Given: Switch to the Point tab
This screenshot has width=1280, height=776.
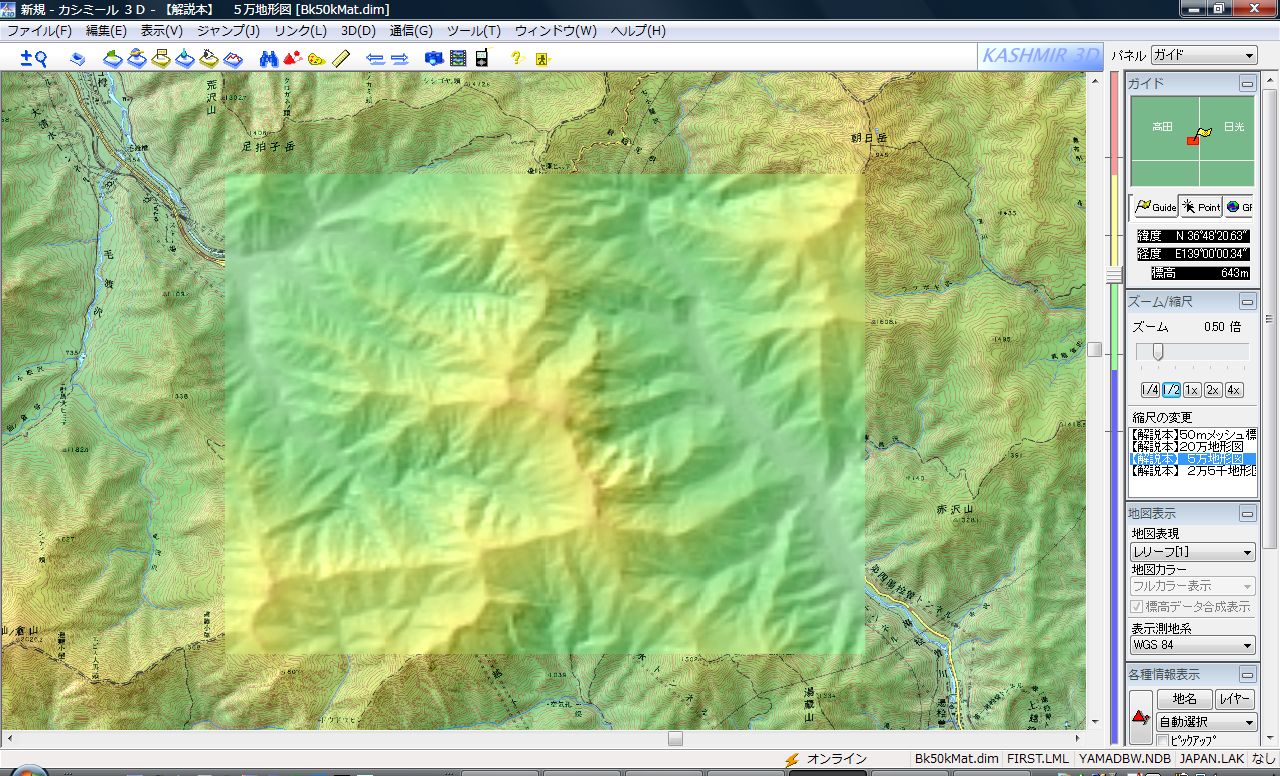Looking at the screenshot, I should tap(1201, 207).
